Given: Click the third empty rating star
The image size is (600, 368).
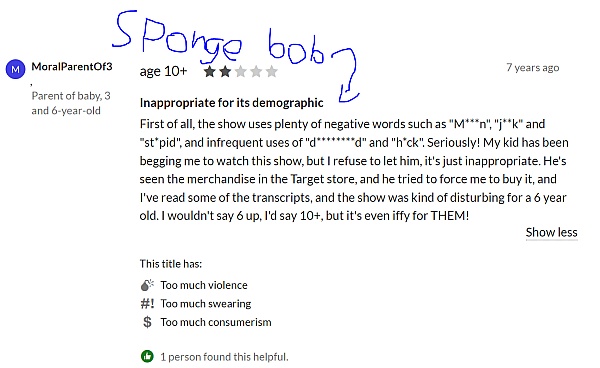Looking at the screenshot, I should tap(240, 72).
